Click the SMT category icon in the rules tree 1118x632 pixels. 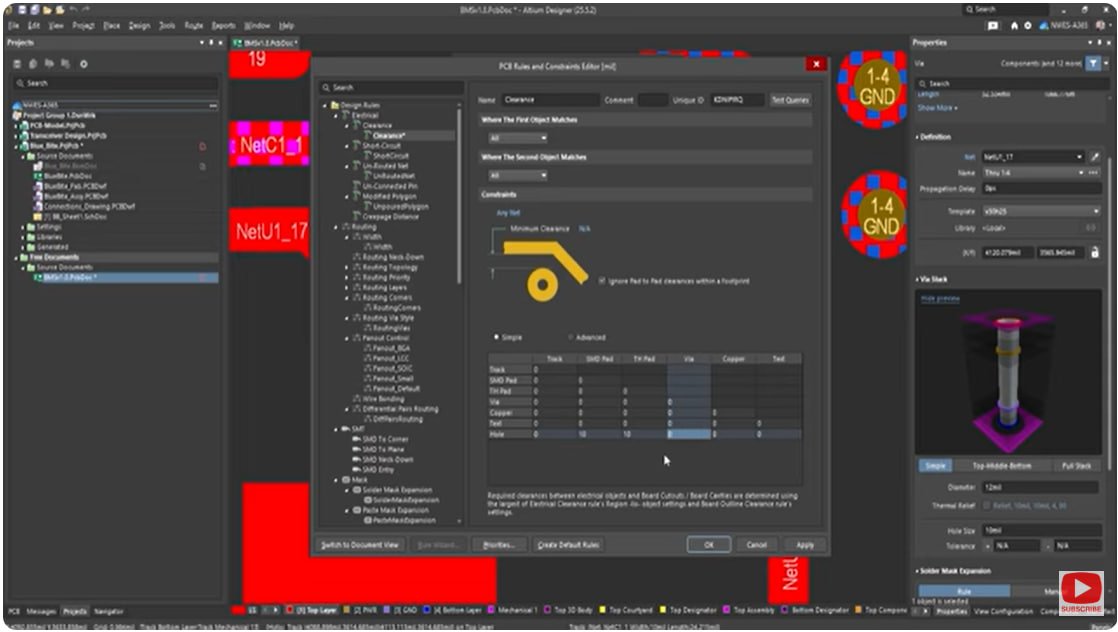point(346,429)
